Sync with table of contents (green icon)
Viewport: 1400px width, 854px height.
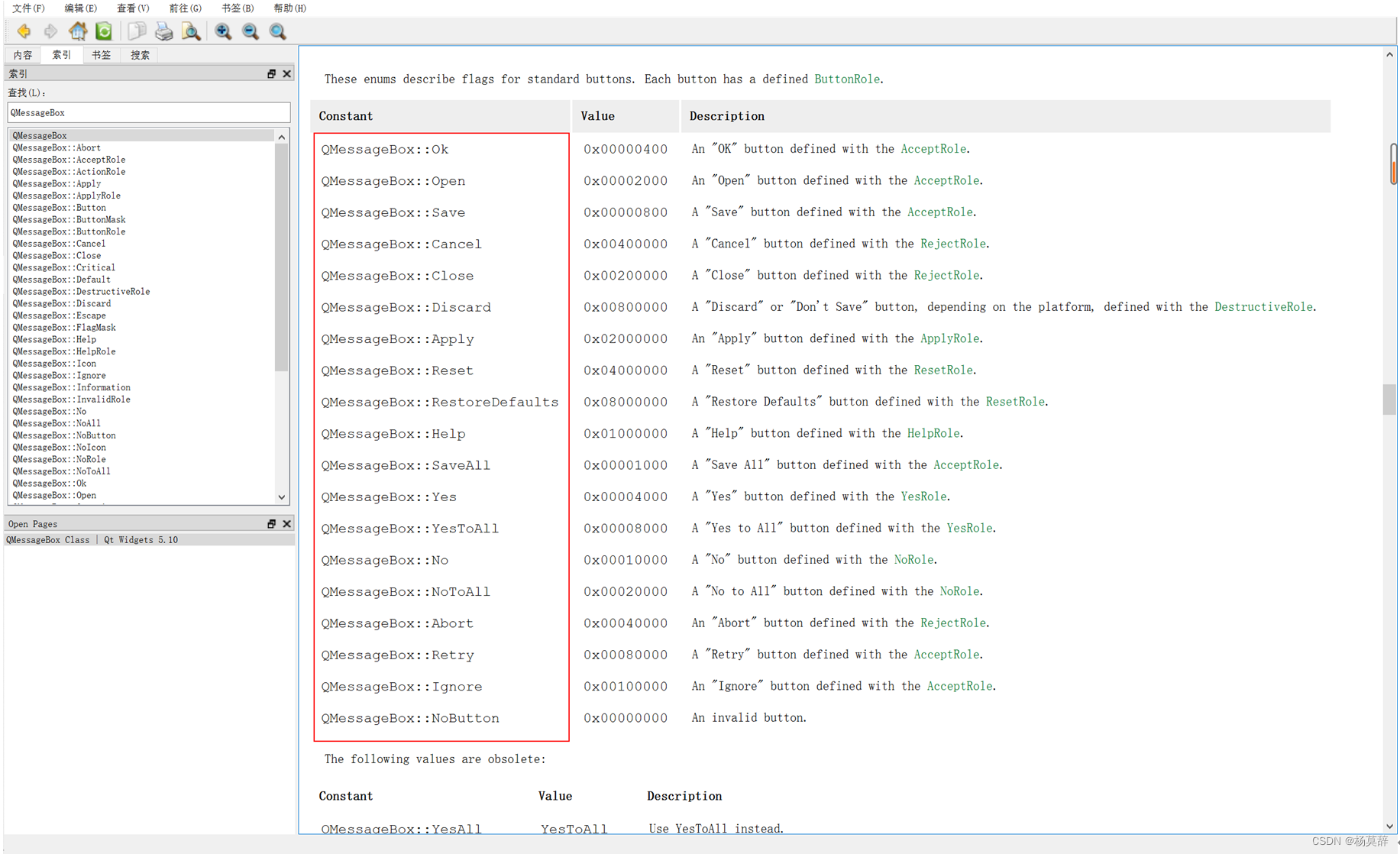104,31
